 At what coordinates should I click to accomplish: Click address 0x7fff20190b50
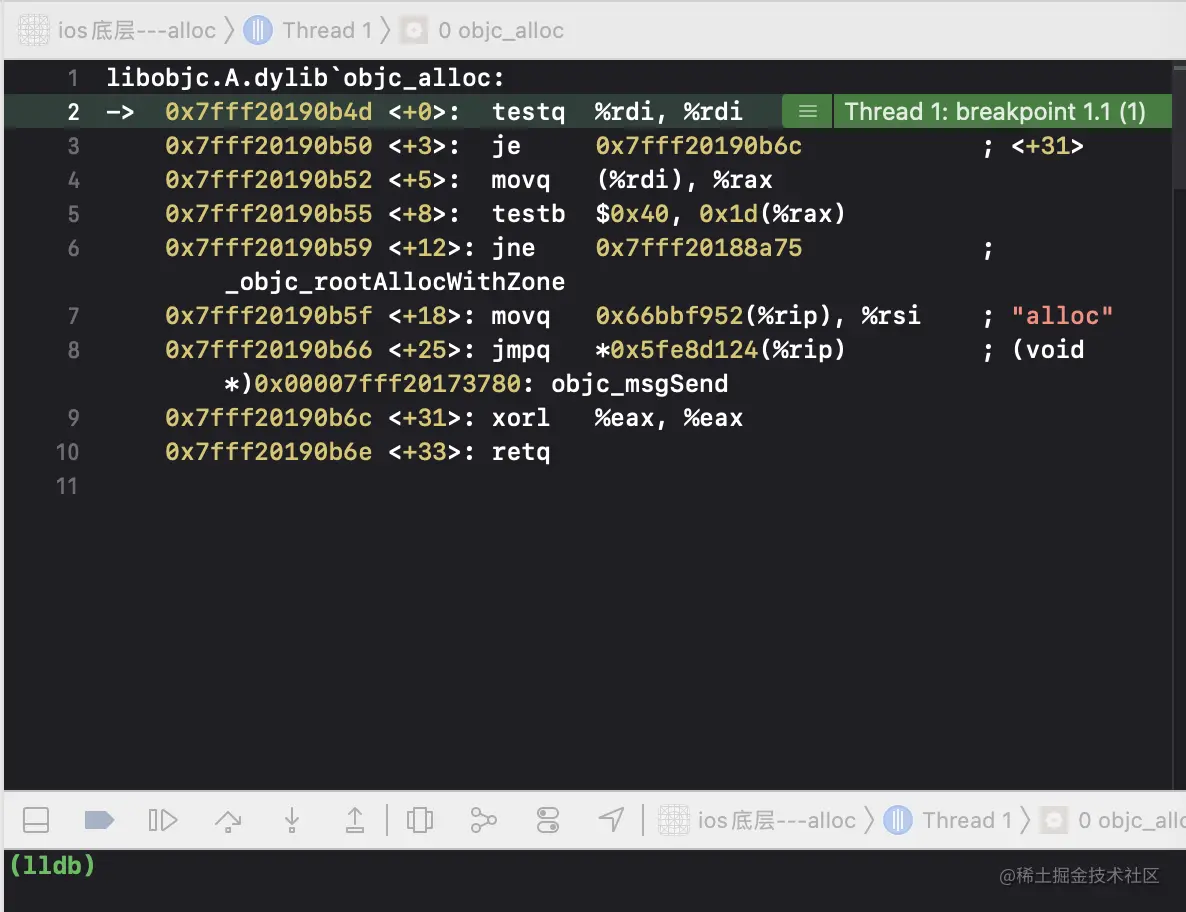click(x=269, y=146)
